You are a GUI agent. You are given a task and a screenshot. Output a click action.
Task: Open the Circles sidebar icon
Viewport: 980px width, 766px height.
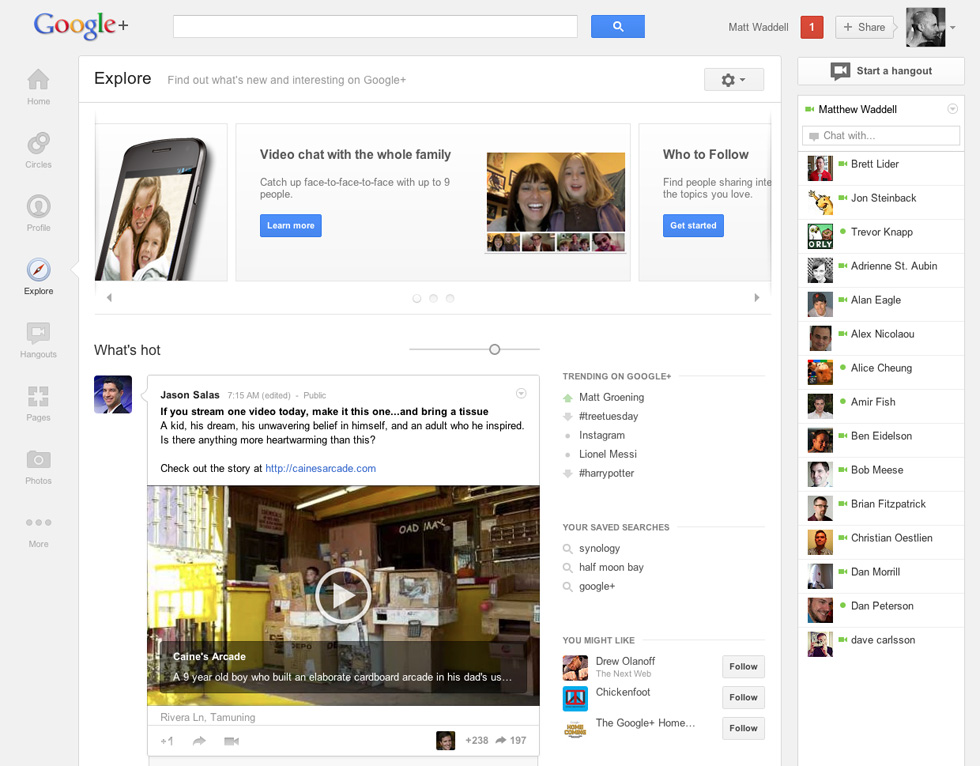pos(38,145)
